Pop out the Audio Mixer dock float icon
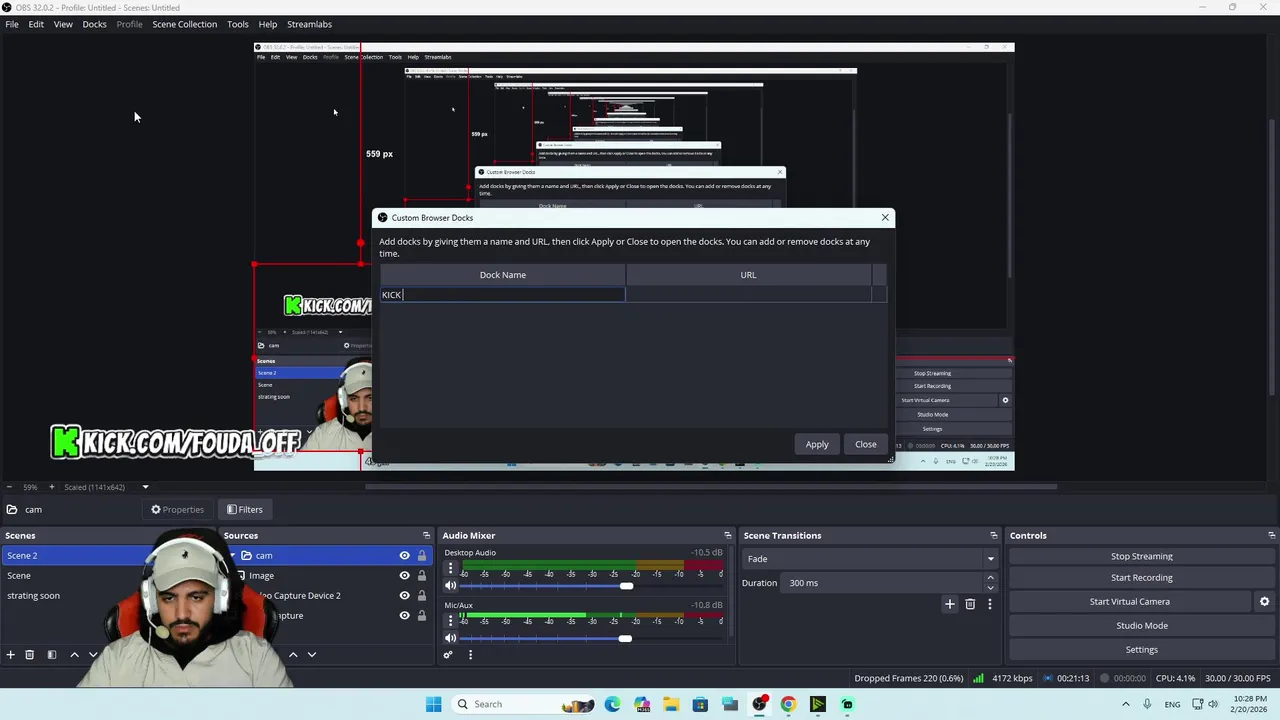This screenshot has height=720, width=1280. pos(728,536)
